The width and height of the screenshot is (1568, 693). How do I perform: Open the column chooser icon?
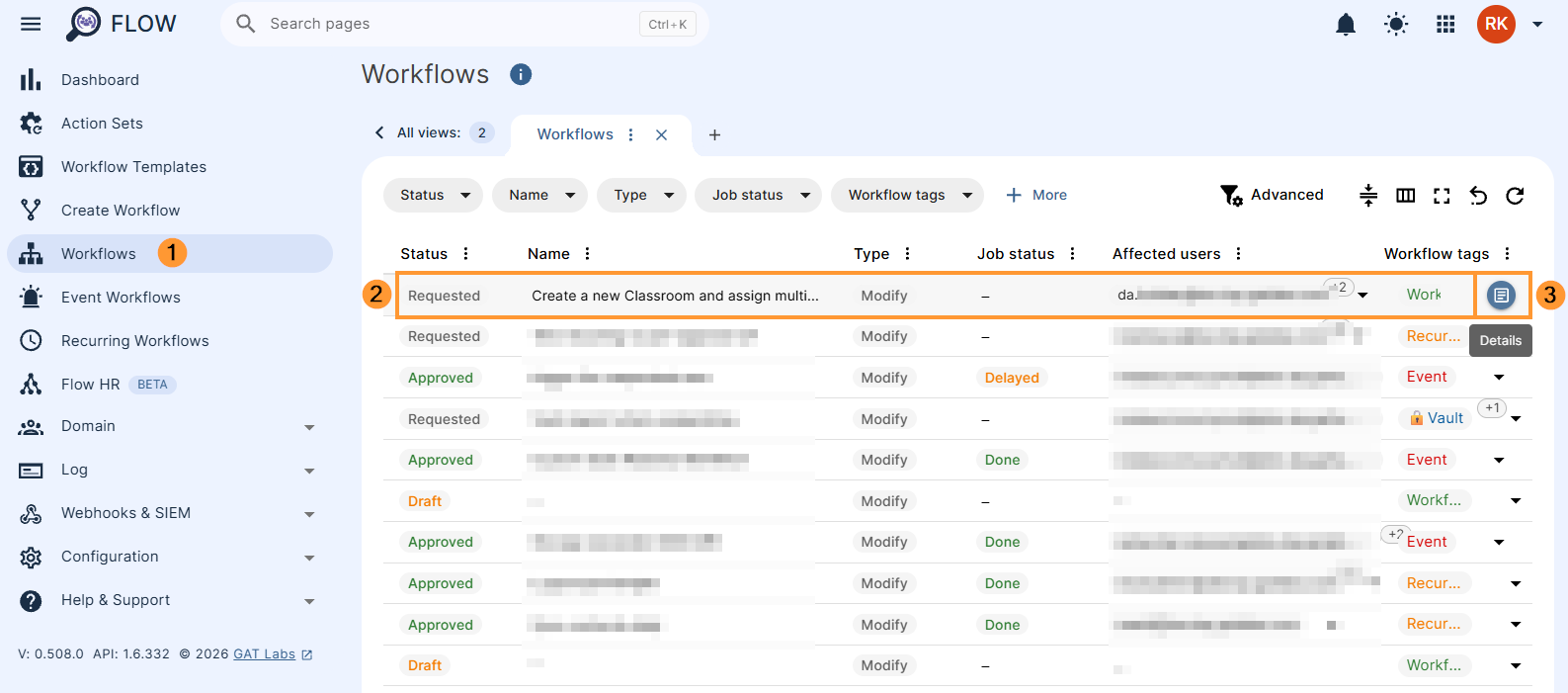[1405, 196]
